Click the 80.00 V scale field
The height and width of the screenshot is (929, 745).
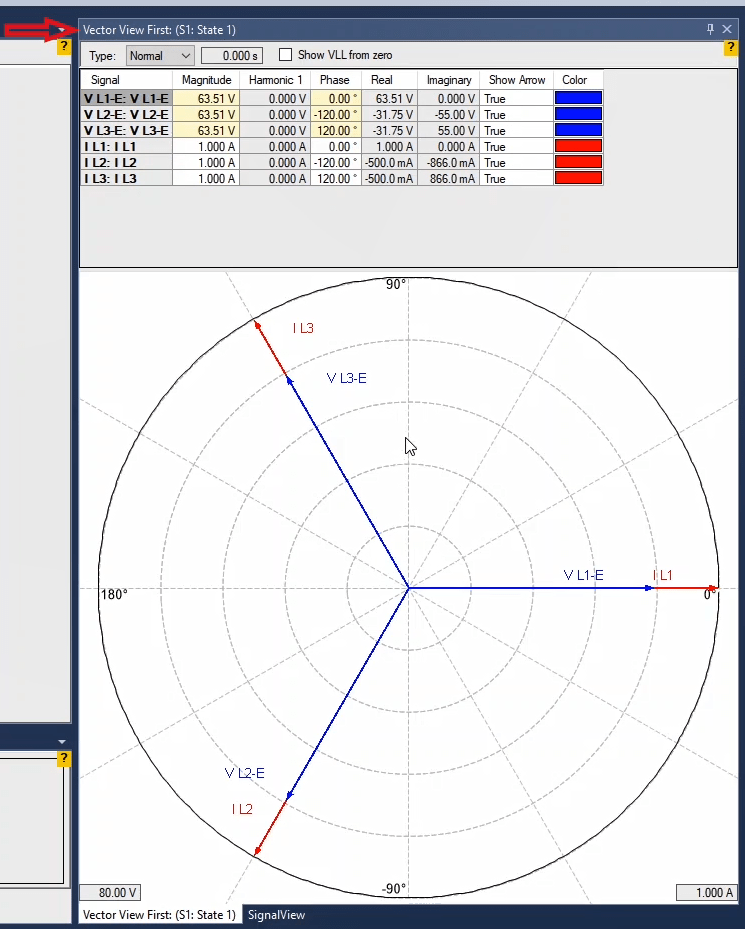coord(110,893)
